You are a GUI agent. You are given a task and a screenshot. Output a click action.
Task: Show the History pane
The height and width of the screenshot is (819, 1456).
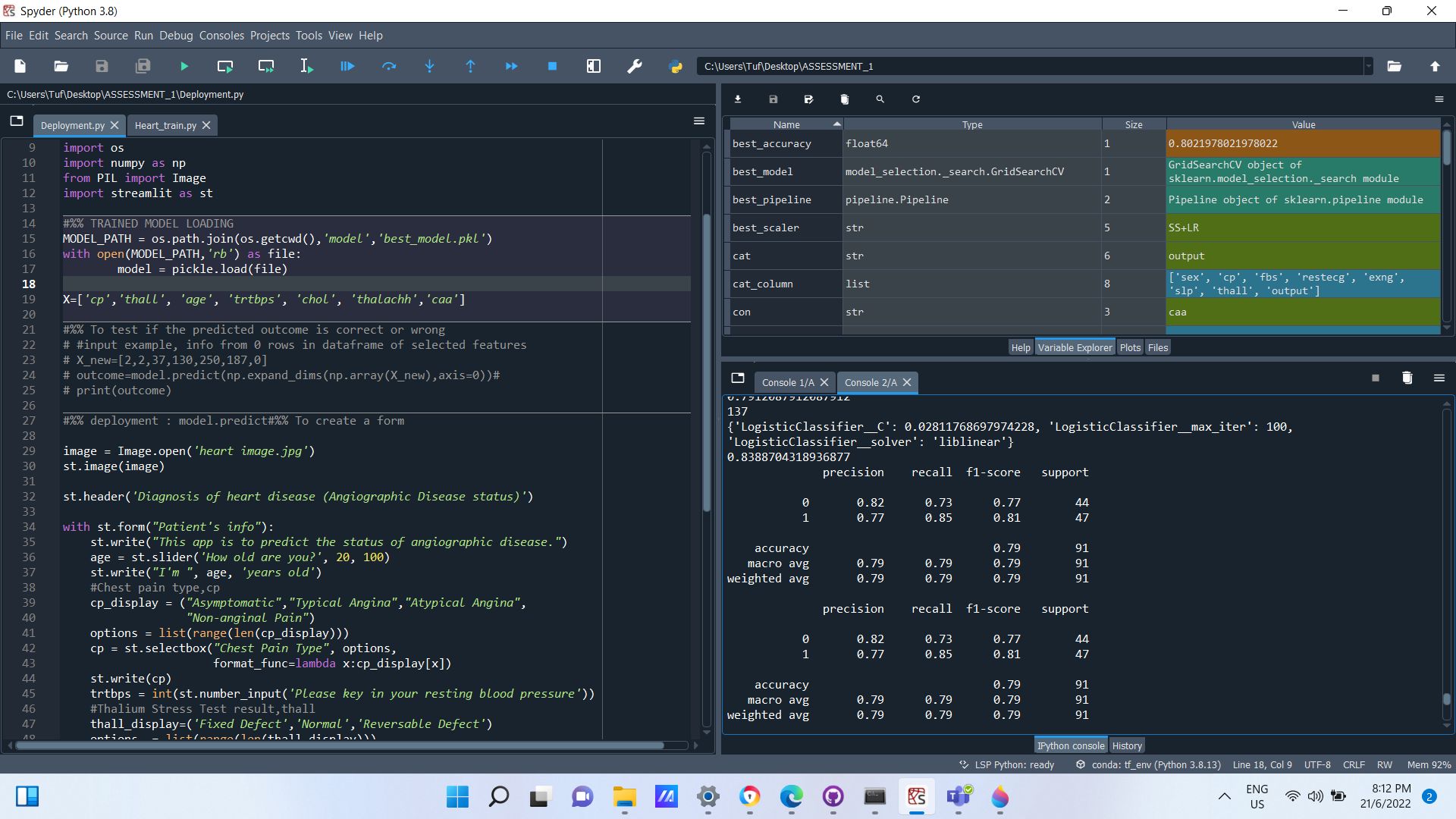(x=1127, y=745)
